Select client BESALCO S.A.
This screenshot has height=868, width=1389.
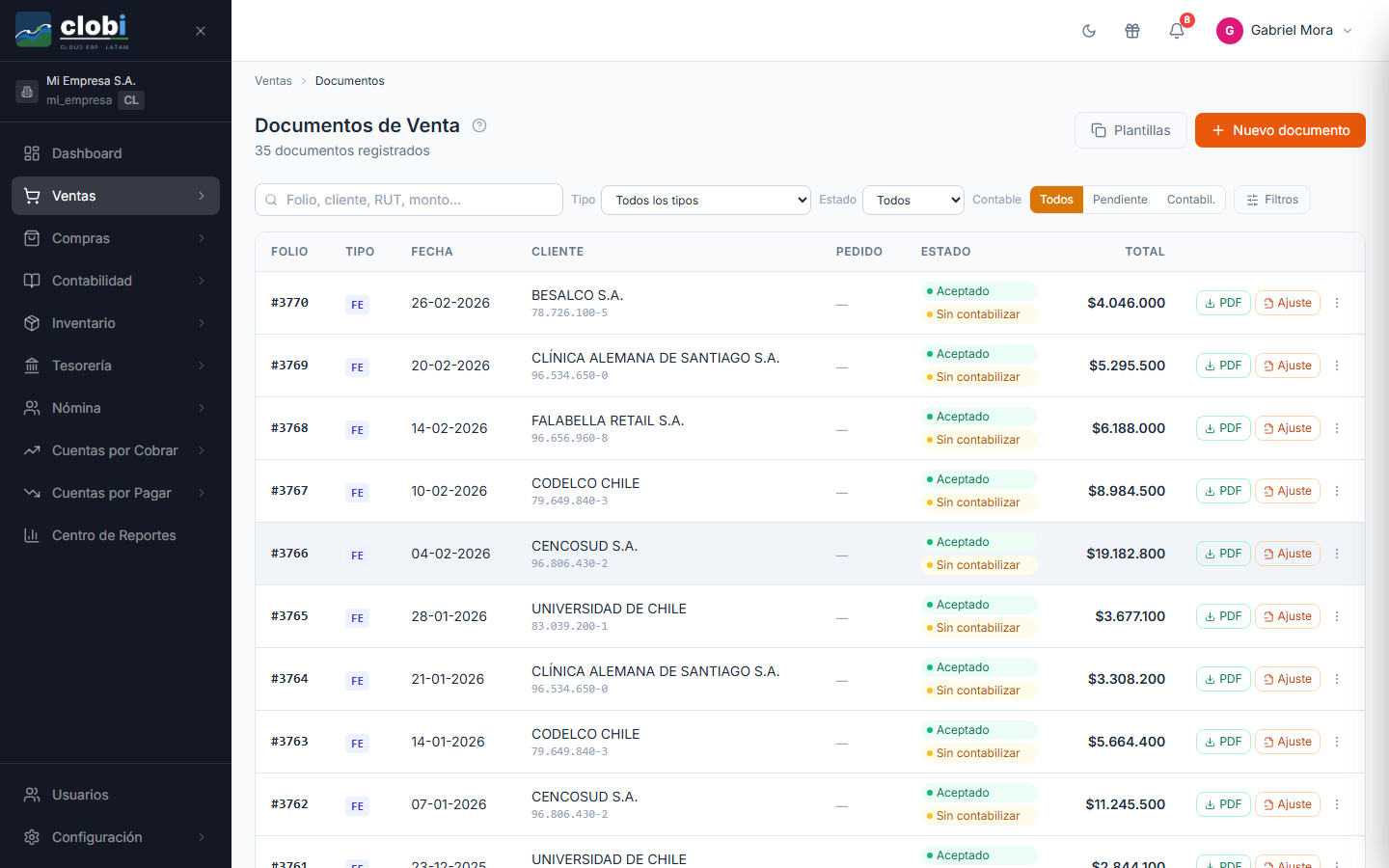[x=577, y=295]
